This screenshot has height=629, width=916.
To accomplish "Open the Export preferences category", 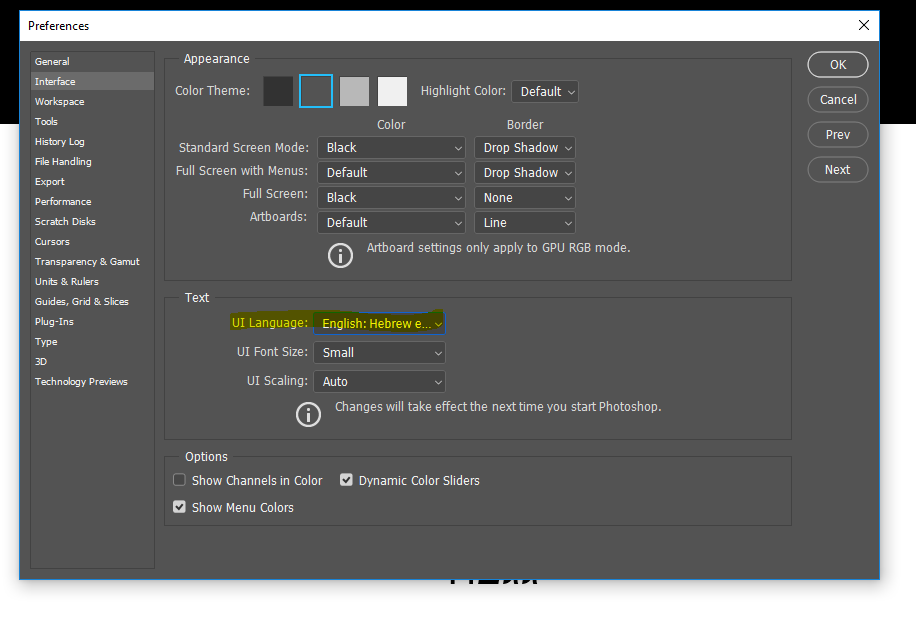I will [x=92, y=182].
